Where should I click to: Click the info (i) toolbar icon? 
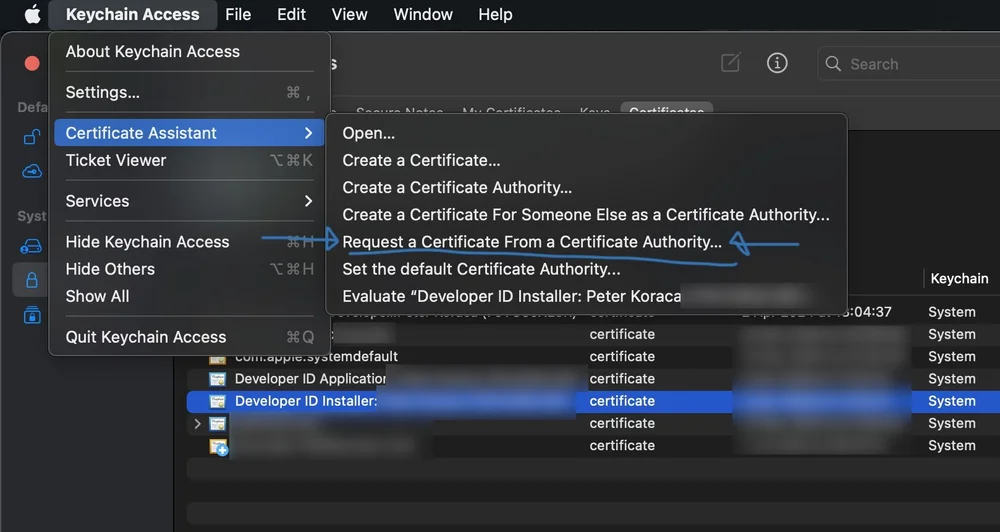click(x=777, y=63)
